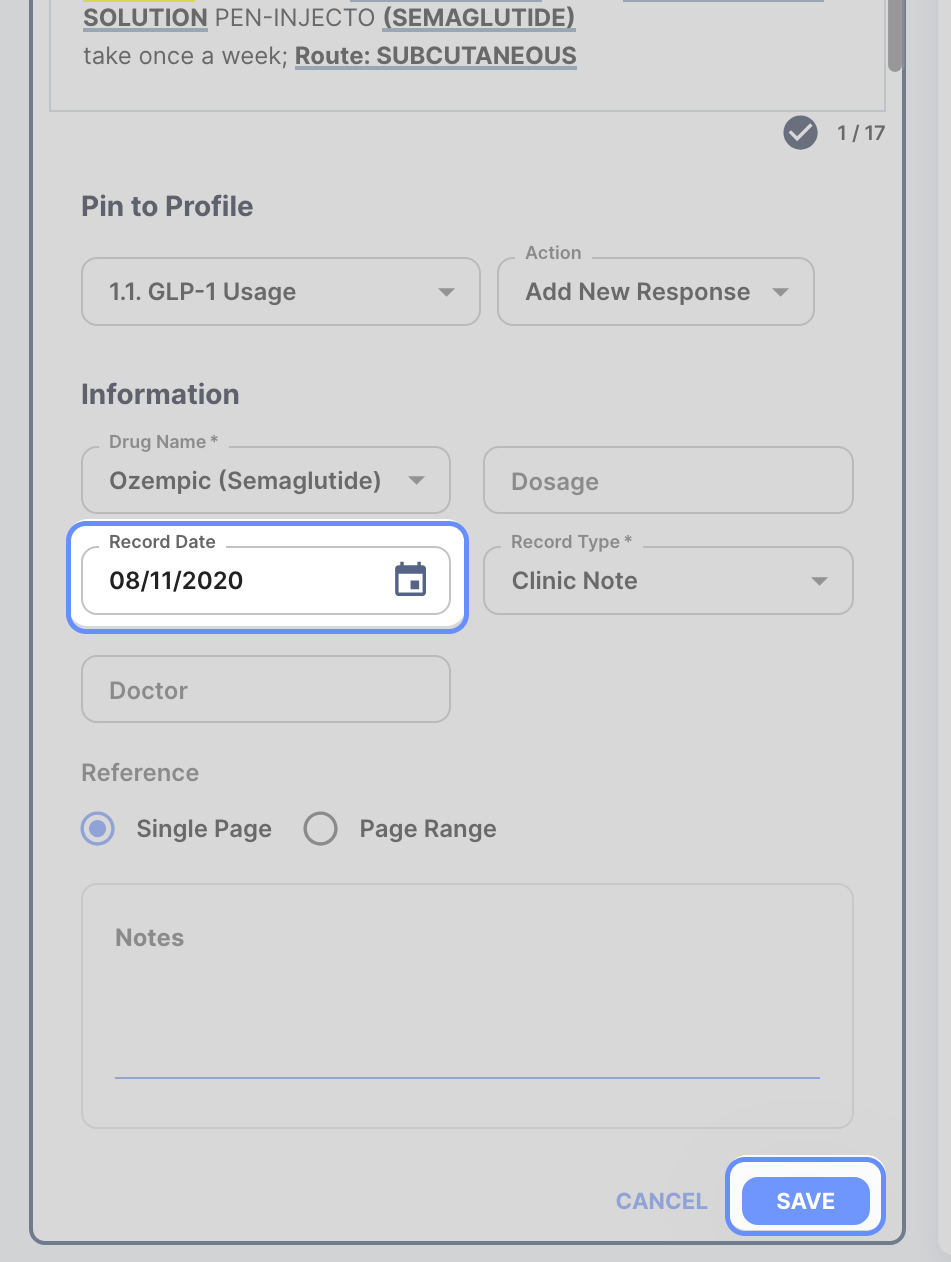Viewport: 951px width, 1262px height.
Task: Open the Record Type dropdown showing Clinic Note
Action: pos(668,580)
